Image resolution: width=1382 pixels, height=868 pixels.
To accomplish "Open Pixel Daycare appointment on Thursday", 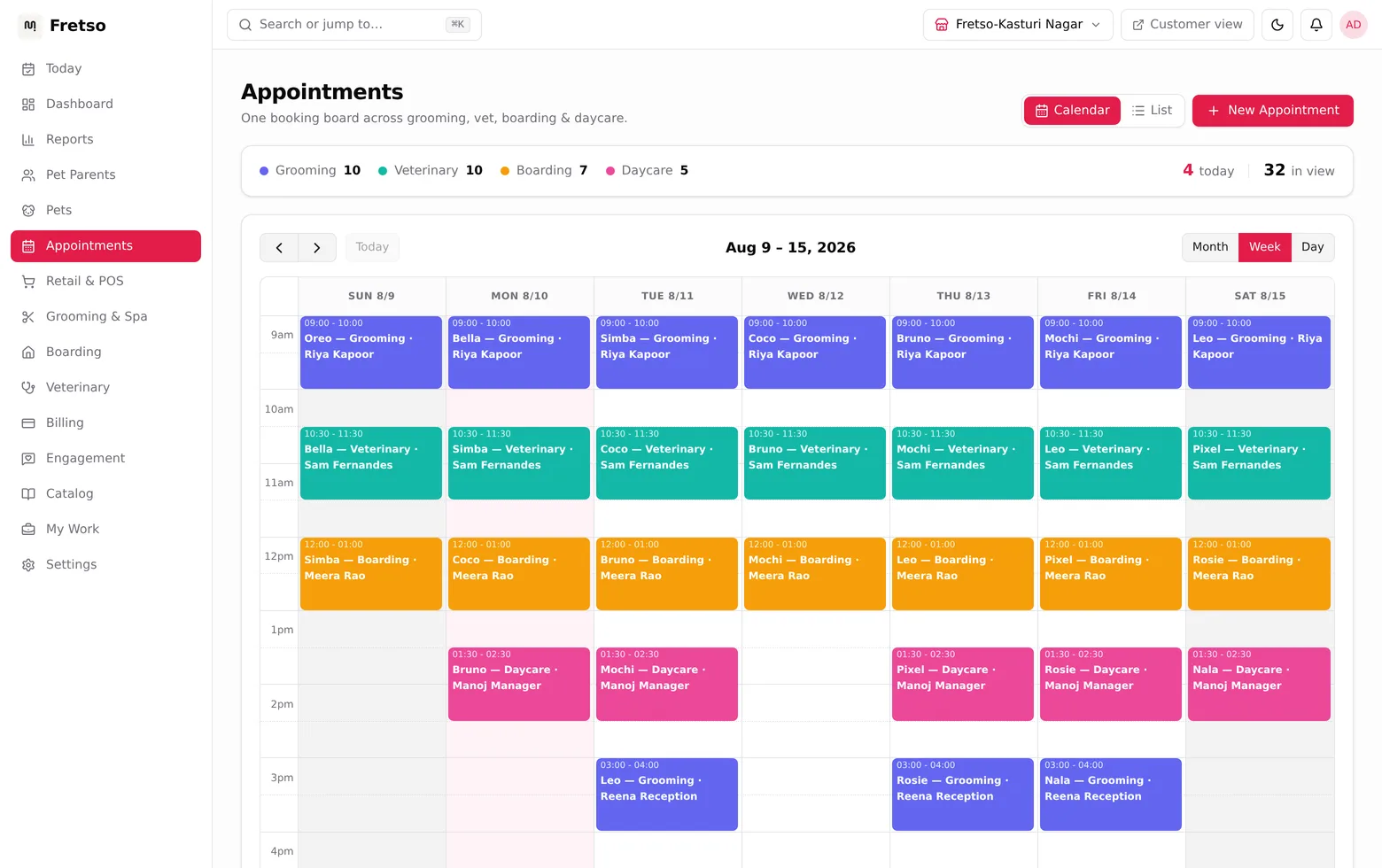I will [963, 684].
